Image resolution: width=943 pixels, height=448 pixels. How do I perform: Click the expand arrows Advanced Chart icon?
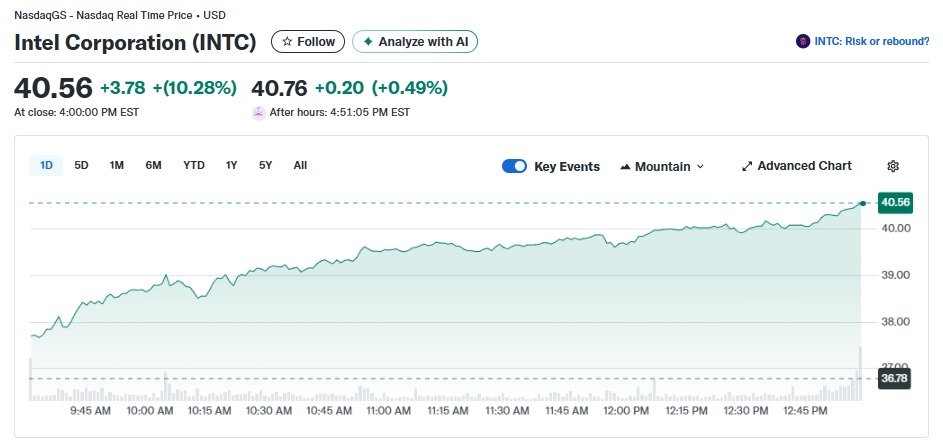(x=747, y=166)
